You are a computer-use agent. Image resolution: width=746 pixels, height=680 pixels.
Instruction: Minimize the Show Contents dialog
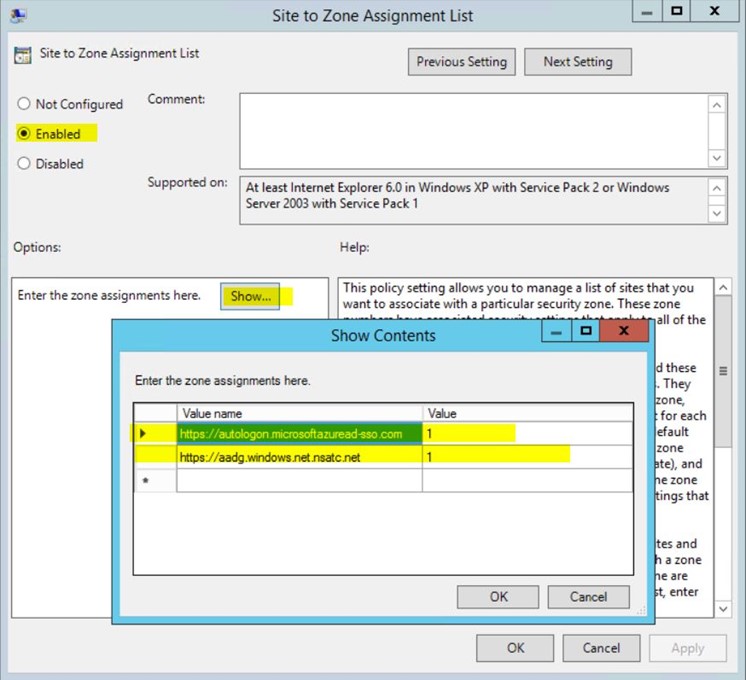(x=557, y=330)
